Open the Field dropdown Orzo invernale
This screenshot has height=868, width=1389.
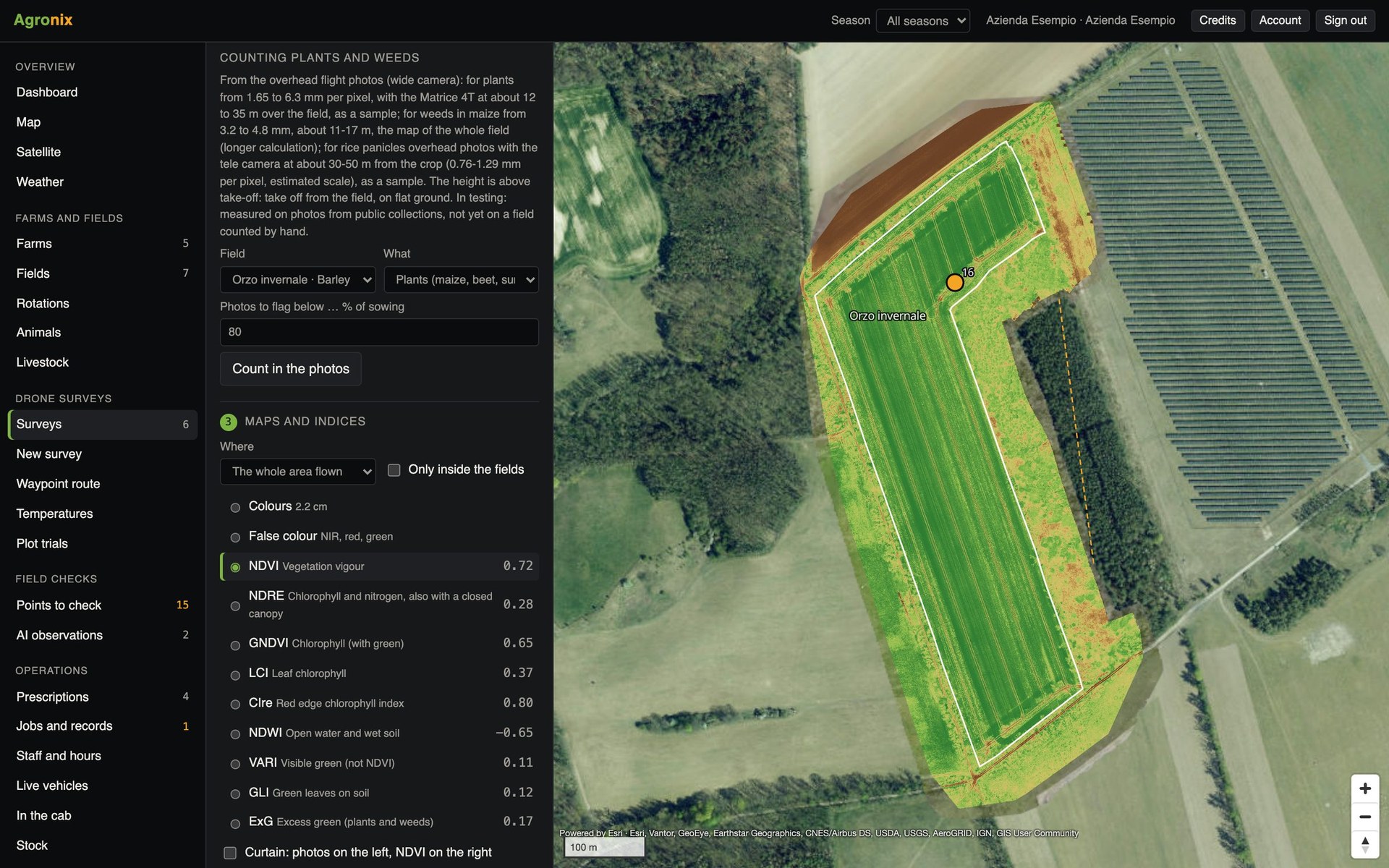point(297,280)
